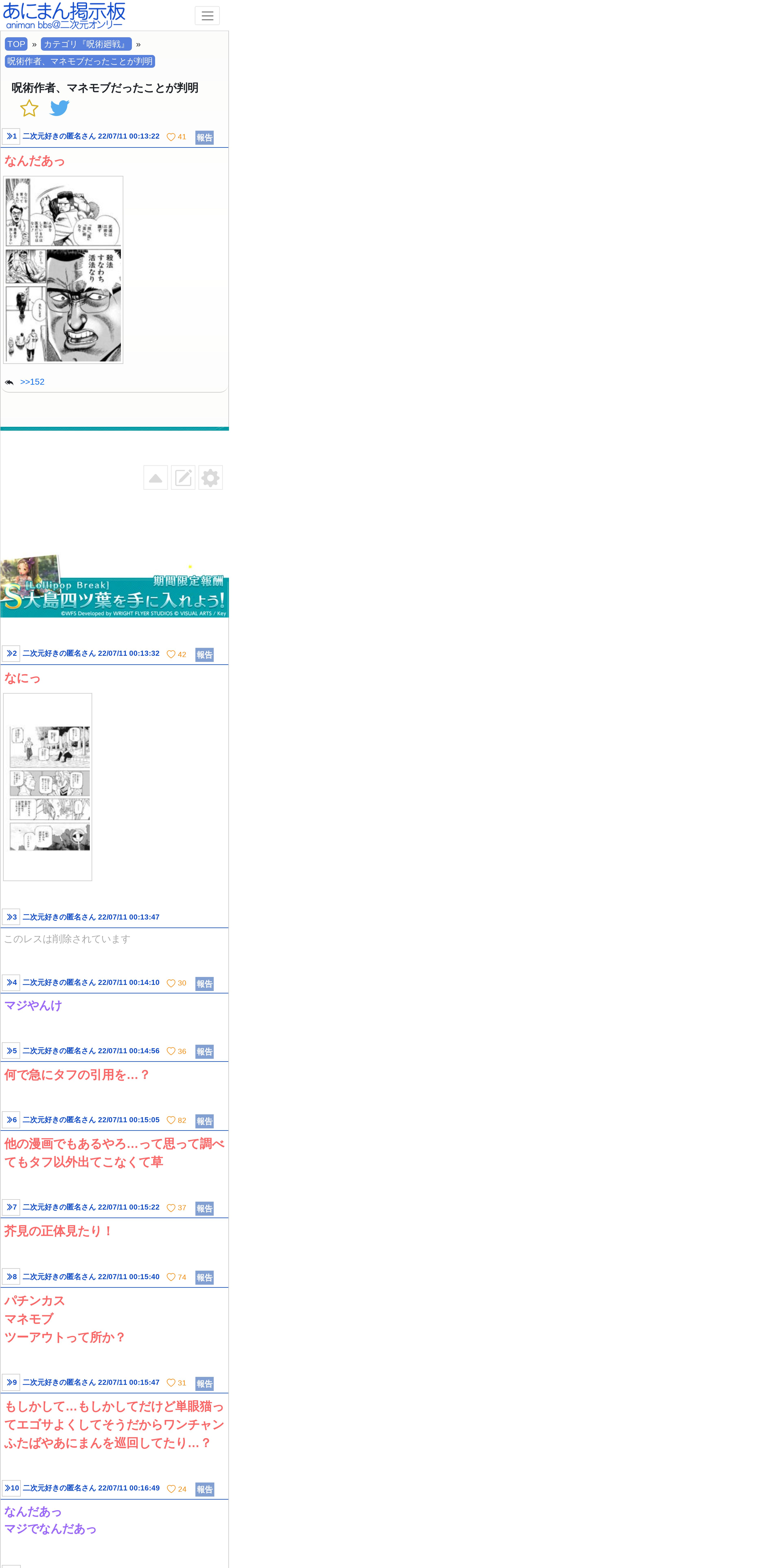Report post 9 via 報告
Screen dimensions: 784x1568
pyautogui.click(x=205, y=1384)
